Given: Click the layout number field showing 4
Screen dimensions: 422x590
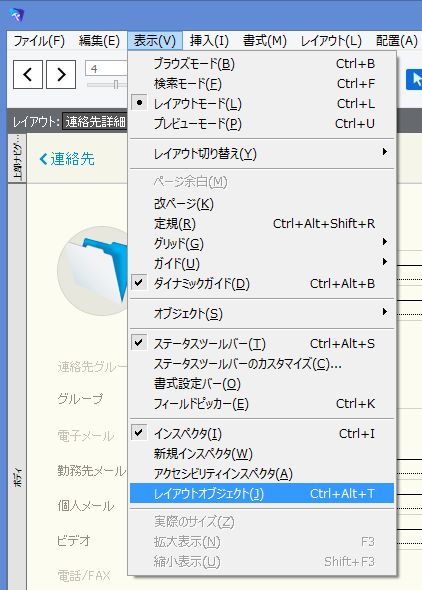Looking at the screenshot, I should click(106, 68).
